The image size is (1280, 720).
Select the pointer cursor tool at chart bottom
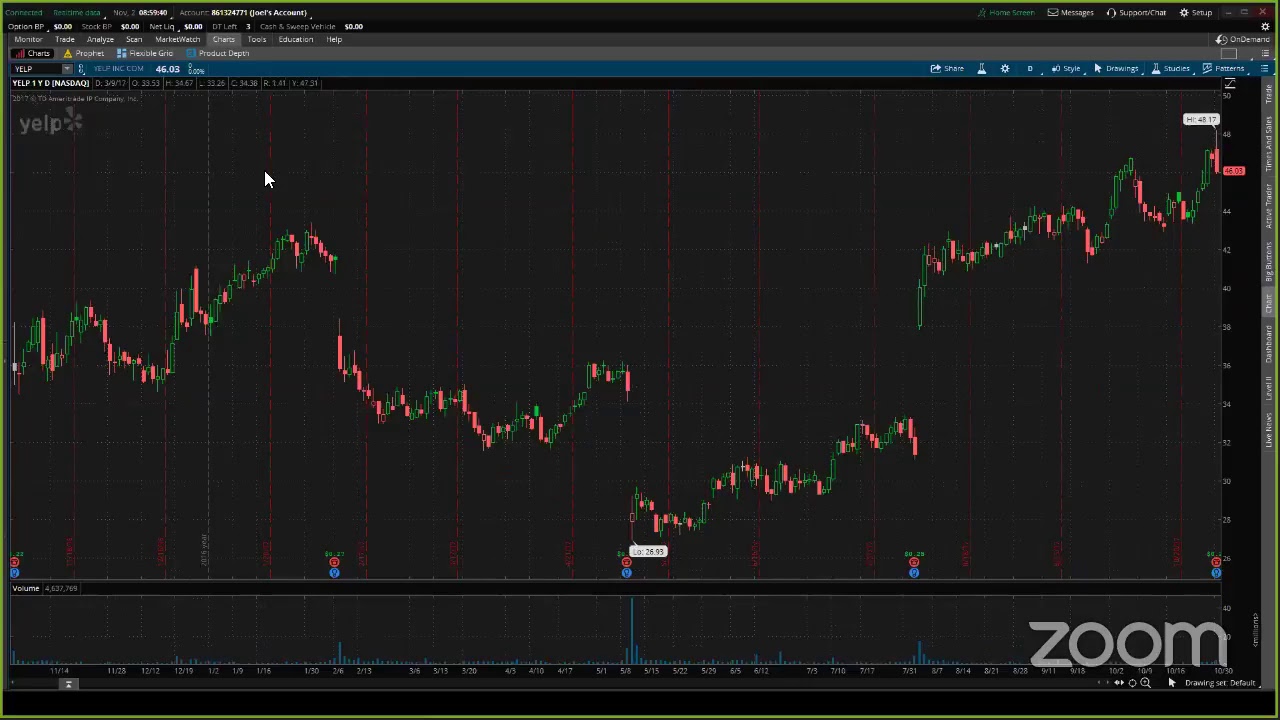pyautogui.click(x=1172, y=683)
